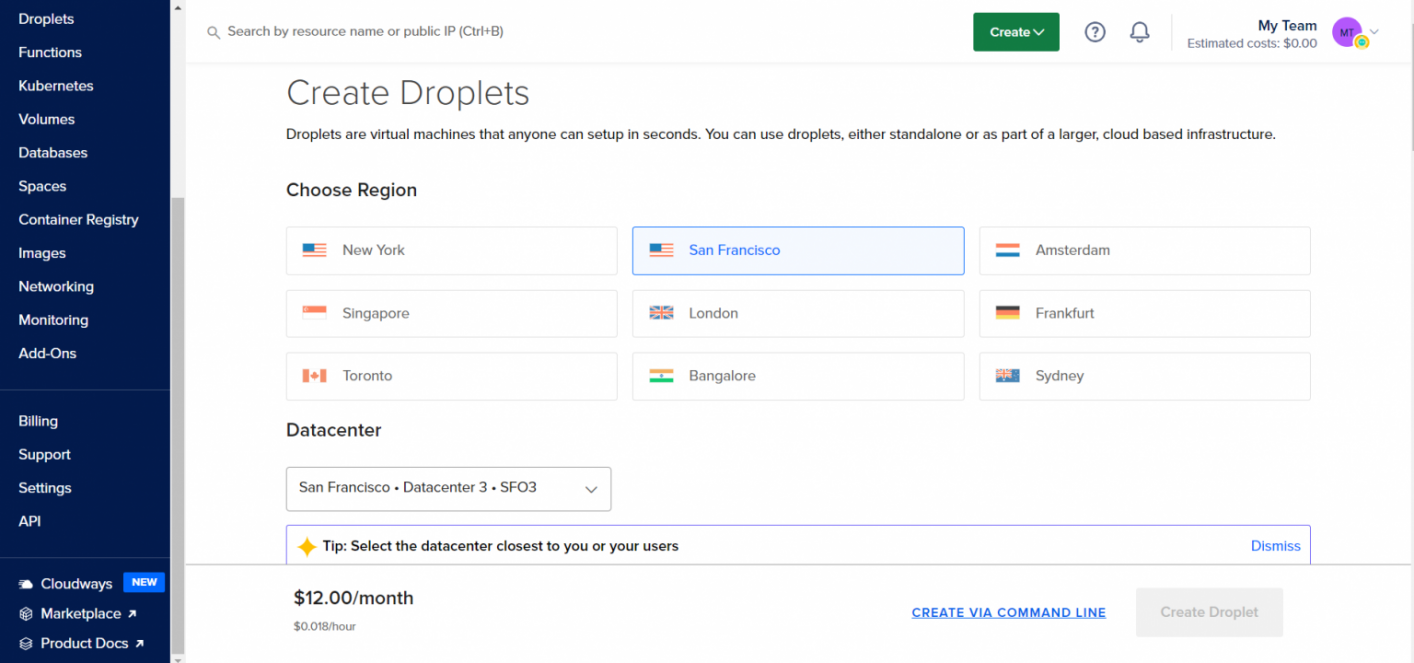The width and height of the screenshot is (1414, 663).
Task: Dismiss the datacenter tip
Action: (1276, 546)
